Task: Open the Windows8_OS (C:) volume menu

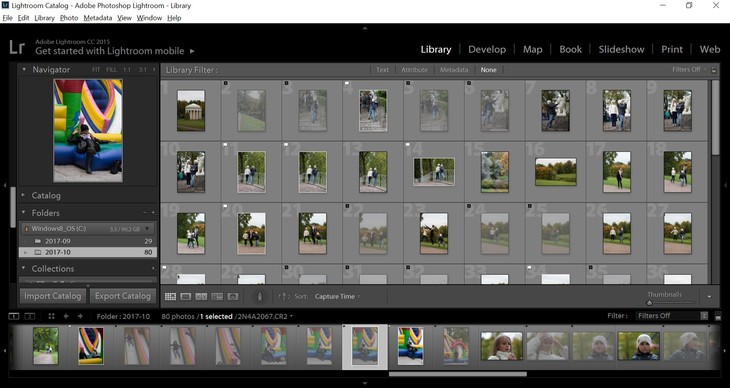Action: click(148, 229)
